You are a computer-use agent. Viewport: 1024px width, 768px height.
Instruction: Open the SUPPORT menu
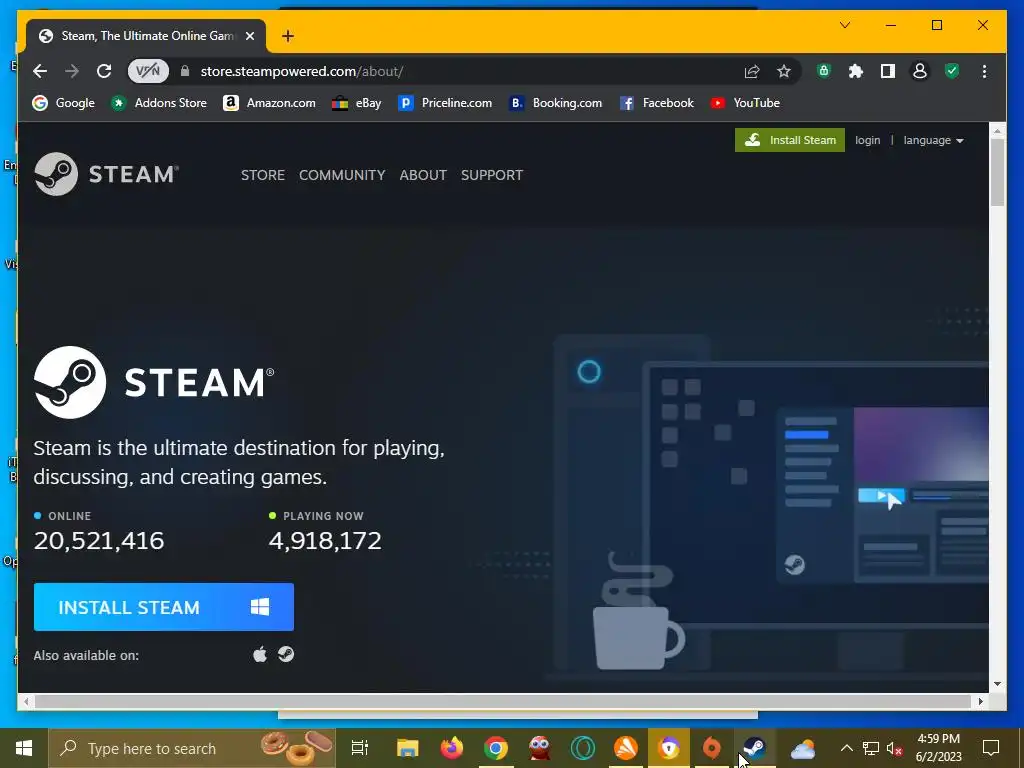pyautogui.click(x=492, y=175)
